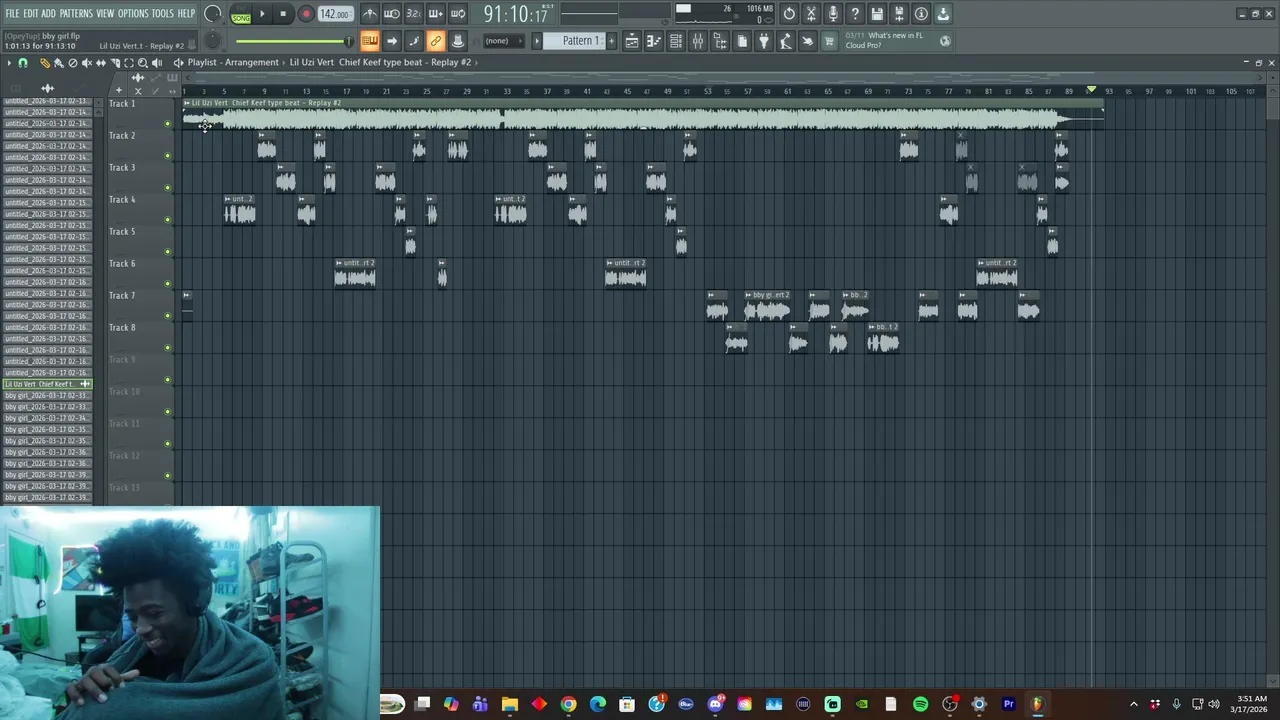Screen dimensions: 1280x720
Task: Mute Track 1 green light
Action: [167, 124]
